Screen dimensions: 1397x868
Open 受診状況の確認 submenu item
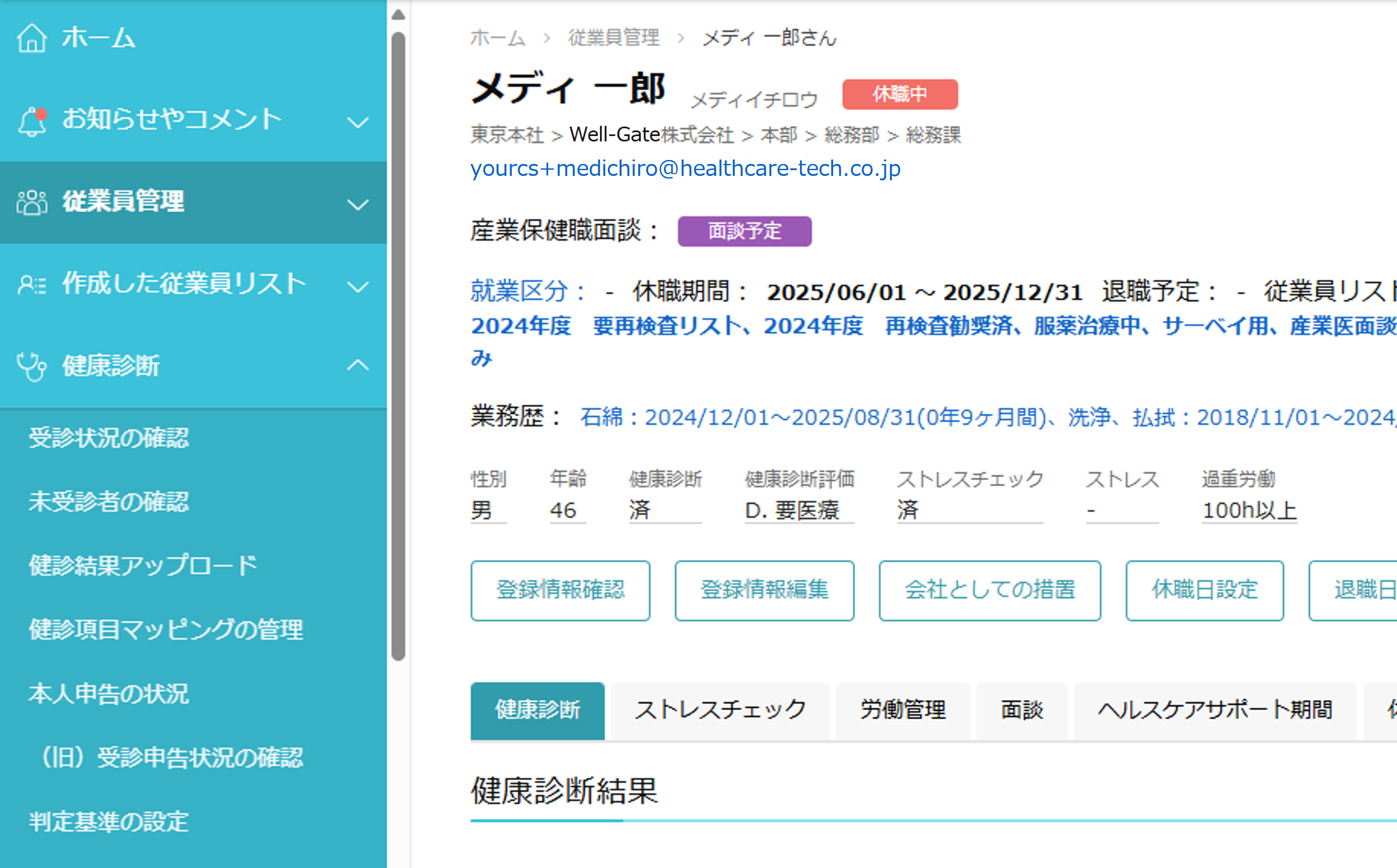tap(109, 438)
